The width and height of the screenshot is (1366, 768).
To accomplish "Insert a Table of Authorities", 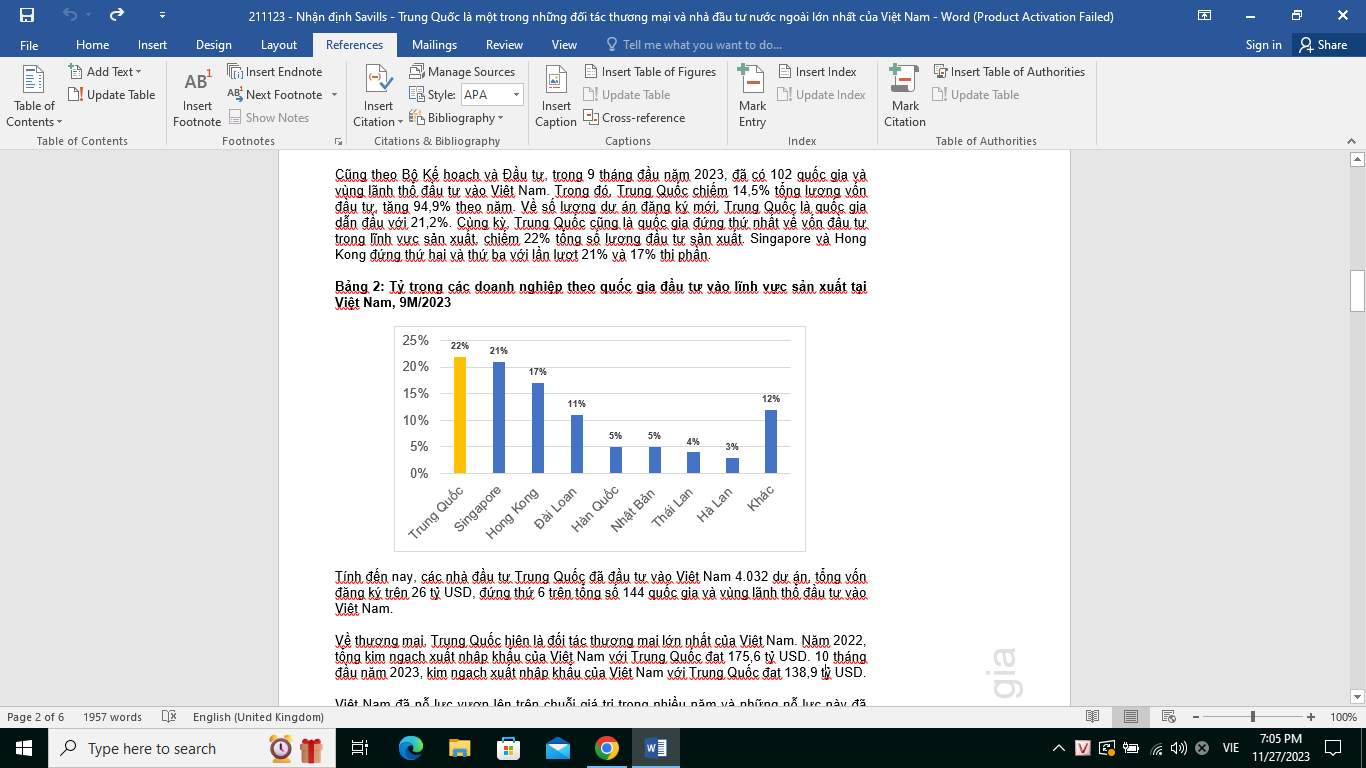I will [x=1009, y=72].
